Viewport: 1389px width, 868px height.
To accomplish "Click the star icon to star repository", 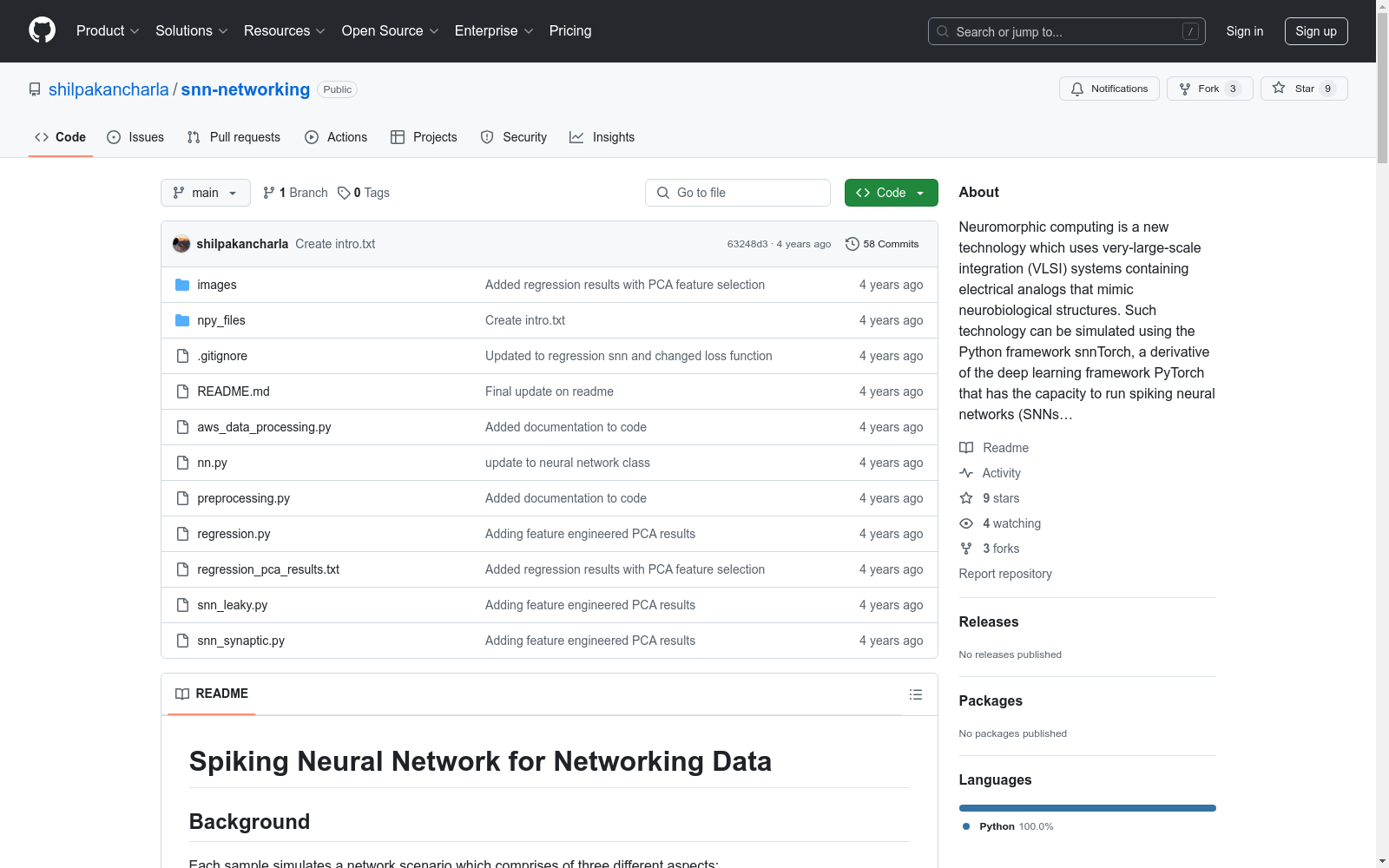I will click(1279, 88).
